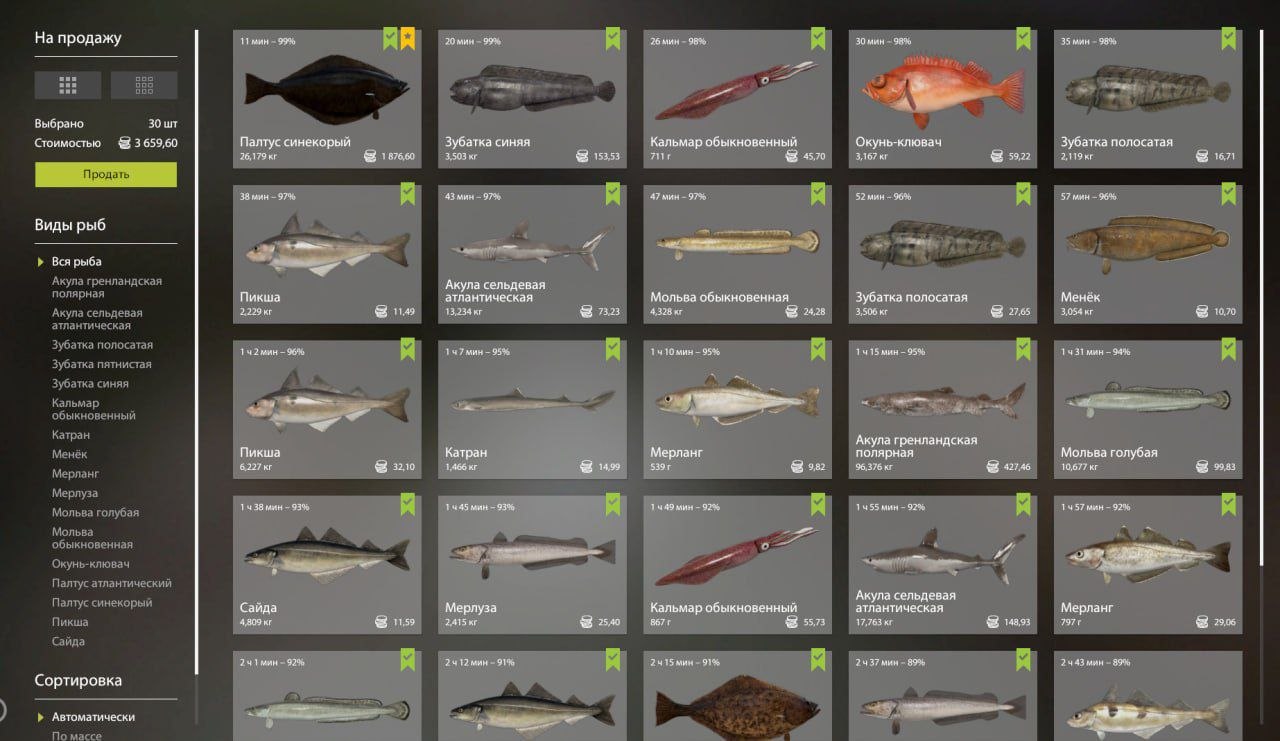Image resolution: width=1280 pixels, height=741 pixels.
Task: Deselect checkmark on Катран card
Action: coord(613,349)
